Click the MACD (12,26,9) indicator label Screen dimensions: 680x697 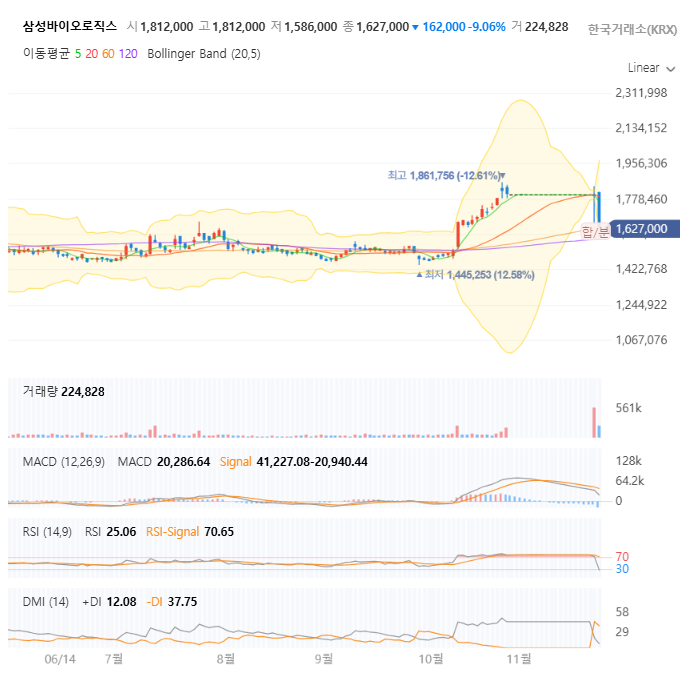(64, 462)
